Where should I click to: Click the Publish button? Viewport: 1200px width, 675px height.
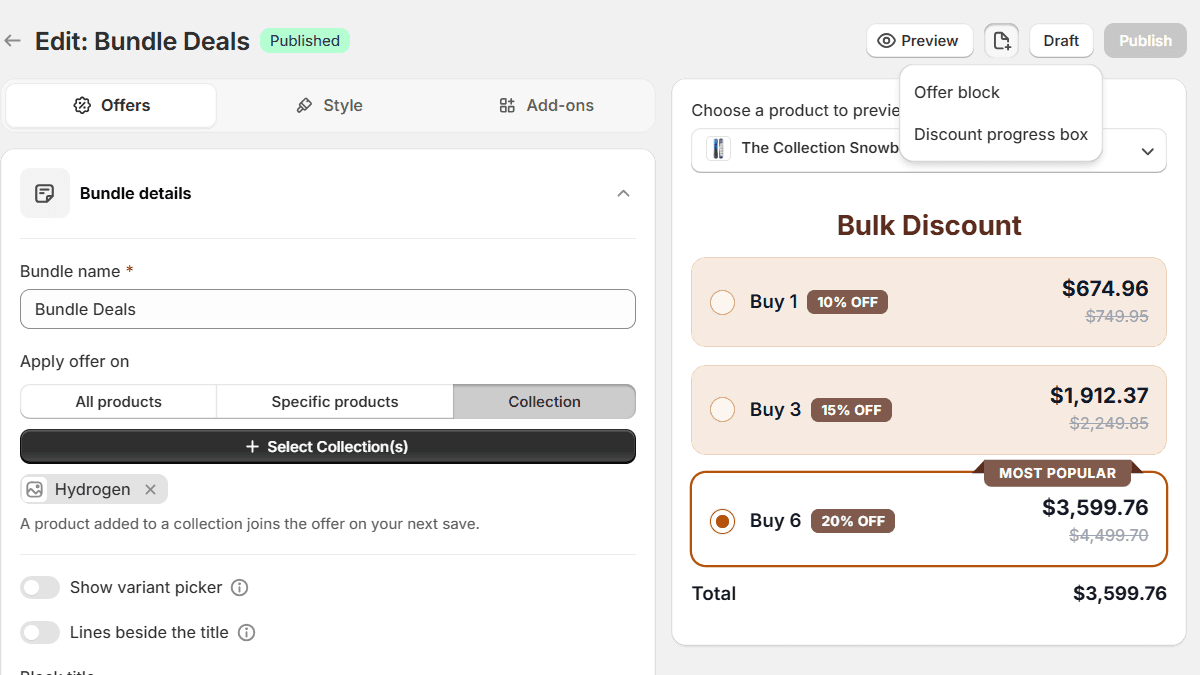pyautogui.click(x=1145, y=41)
